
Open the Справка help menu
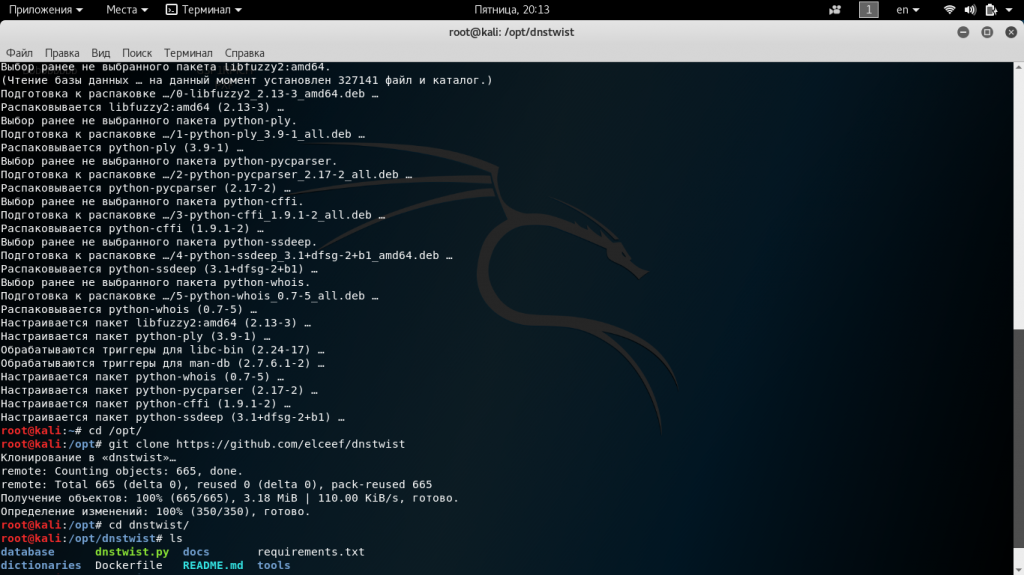pos(245,52)
